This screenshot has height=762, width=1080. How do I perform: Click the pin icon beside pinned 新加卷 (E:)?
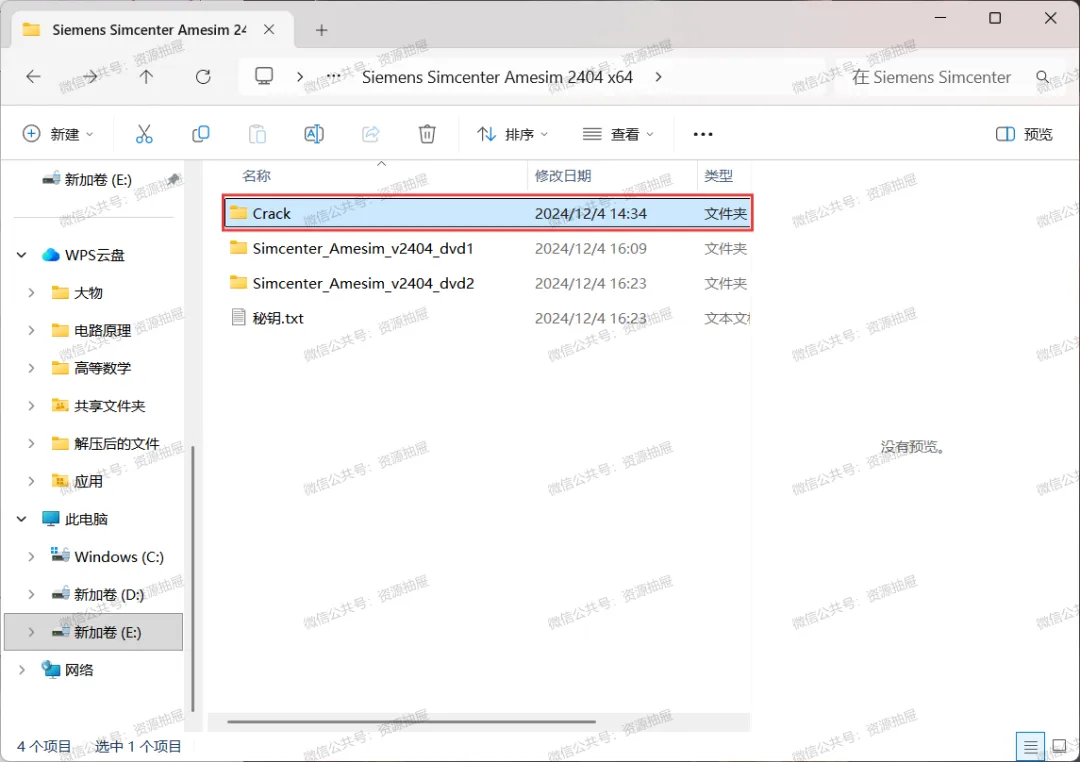(174, 179)
